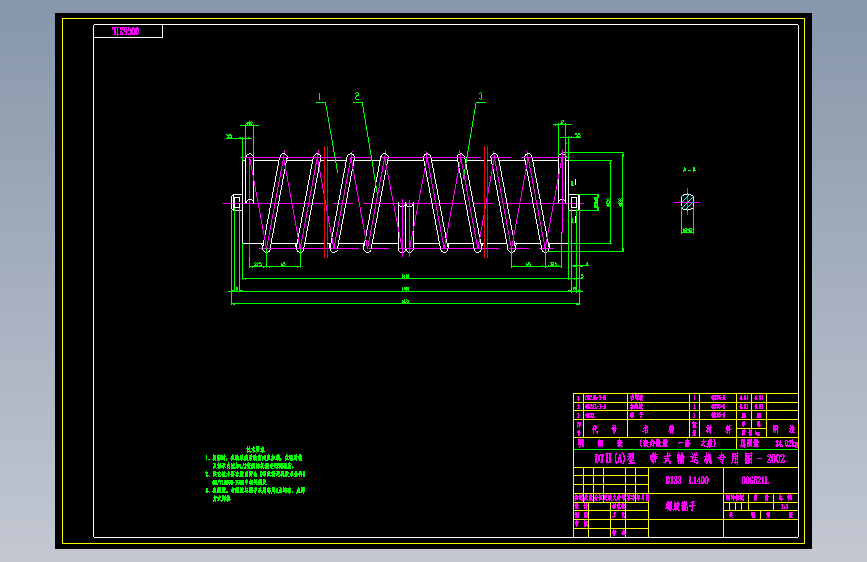Click the title 'DTII(A)型 带式输送机专用图-2002'

pyautogui.click(x=690, y=459)
